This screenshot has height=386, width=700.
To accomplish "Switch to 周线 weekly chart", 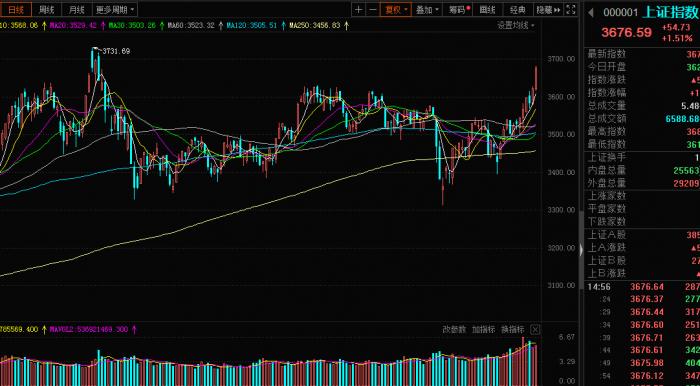I will tap(47, 9).
